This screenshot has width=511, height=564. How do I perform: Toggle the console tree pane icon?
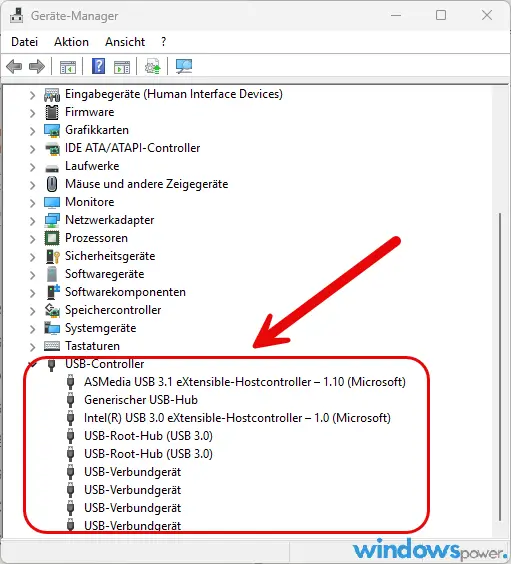point(68,67)
